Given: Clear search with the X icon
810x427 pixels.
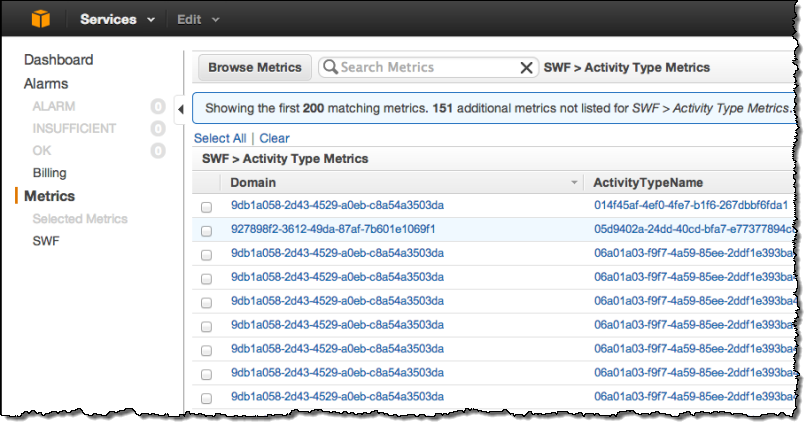Looking at the screenshot, I should 526,68.
